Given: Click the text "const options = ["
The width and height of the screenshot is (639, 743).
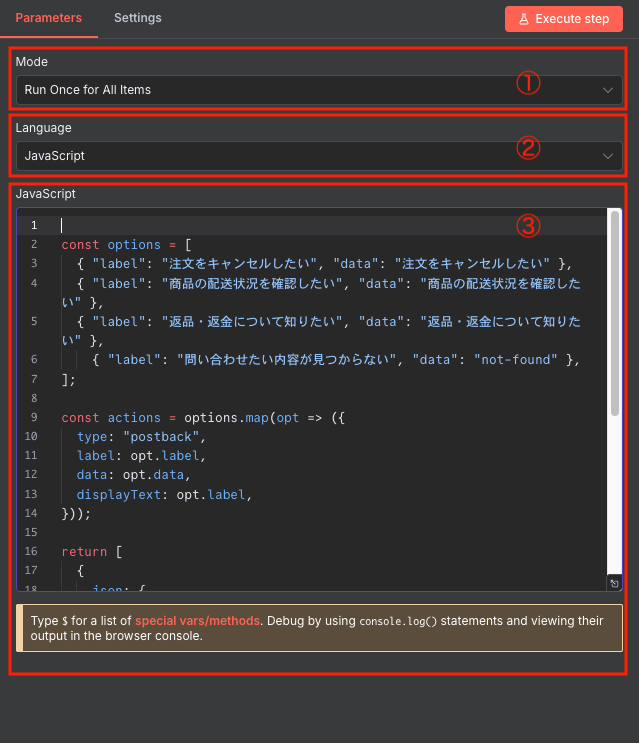Looking at the screenshot, I should point(126,245).
